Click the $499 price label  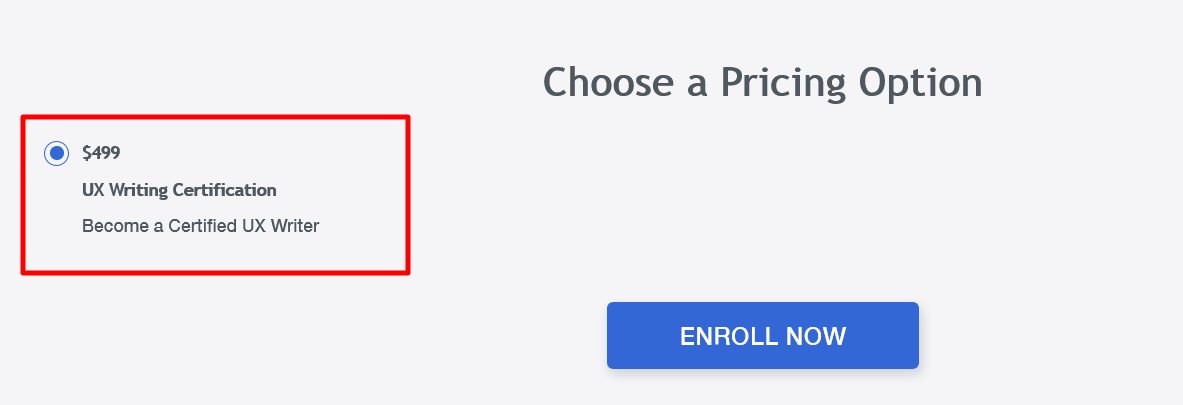[x=101, y=153]
